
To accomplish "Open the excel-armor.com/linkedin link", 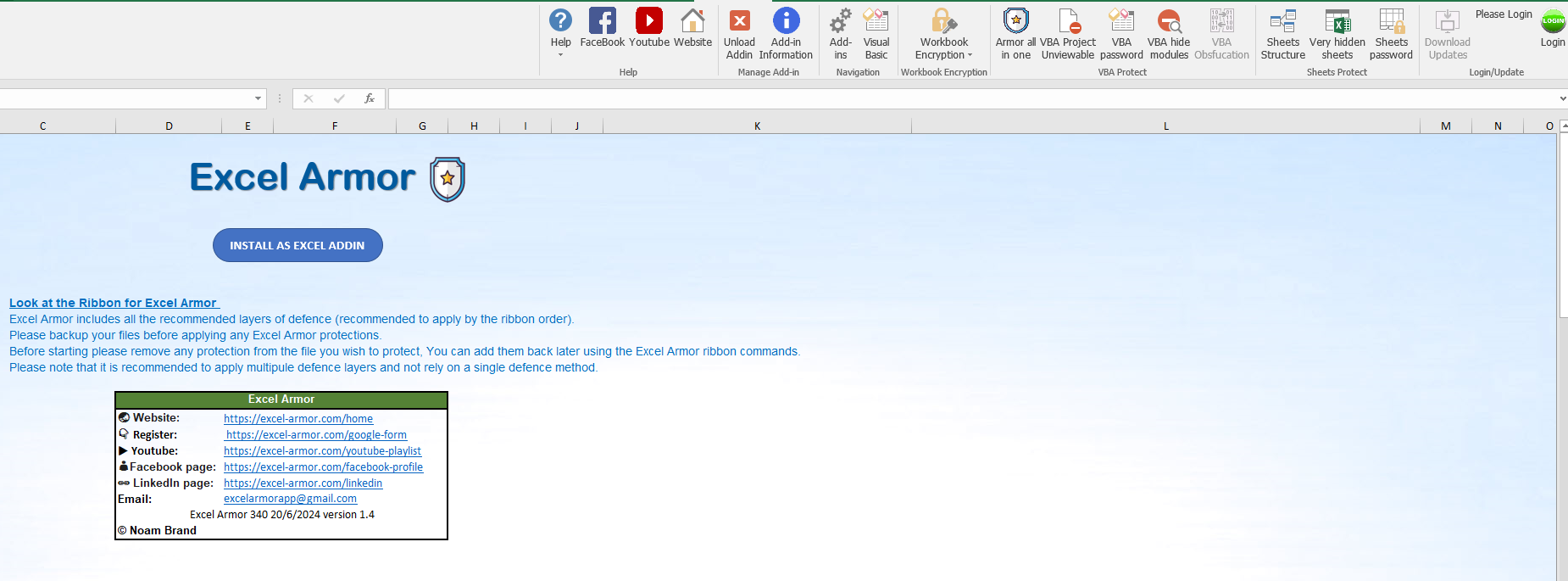I will 303,483.
